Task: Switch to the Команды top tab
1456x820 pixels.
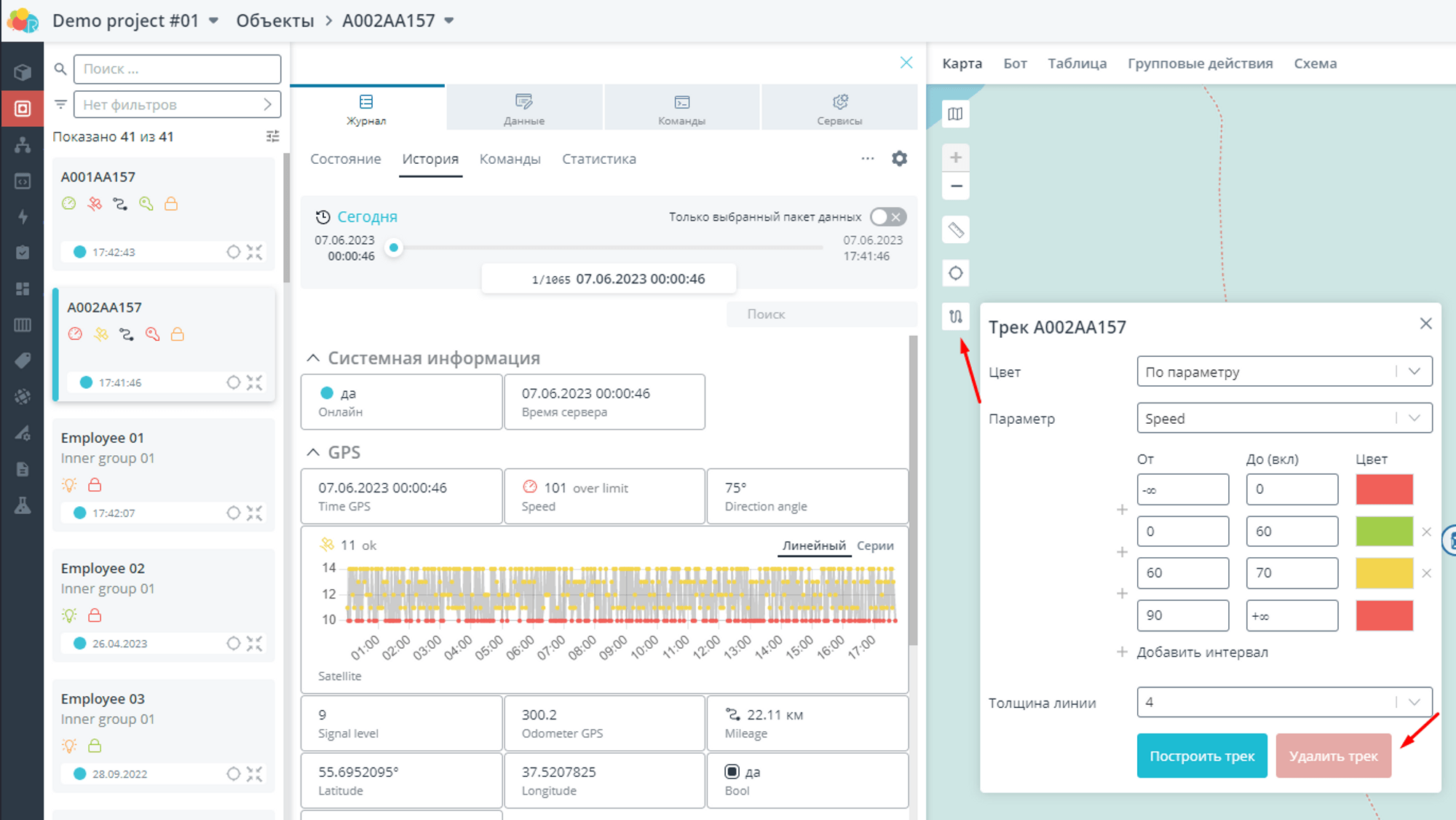Action: (681, 109)
